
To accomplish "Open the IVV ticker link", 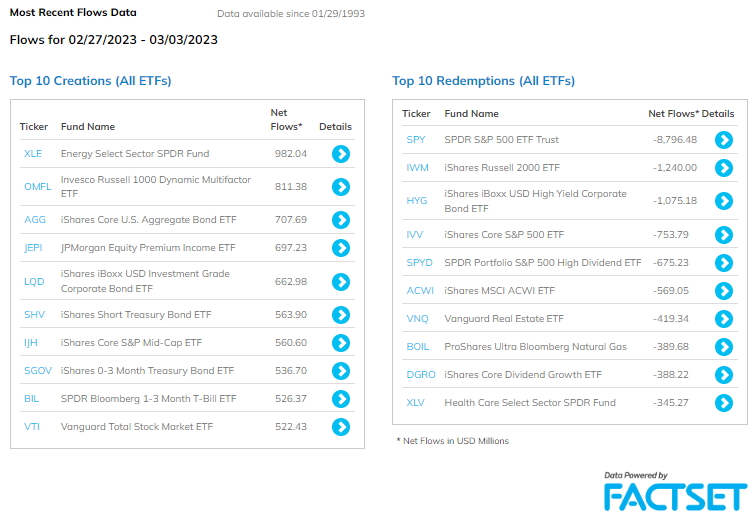I will [414, 235].
